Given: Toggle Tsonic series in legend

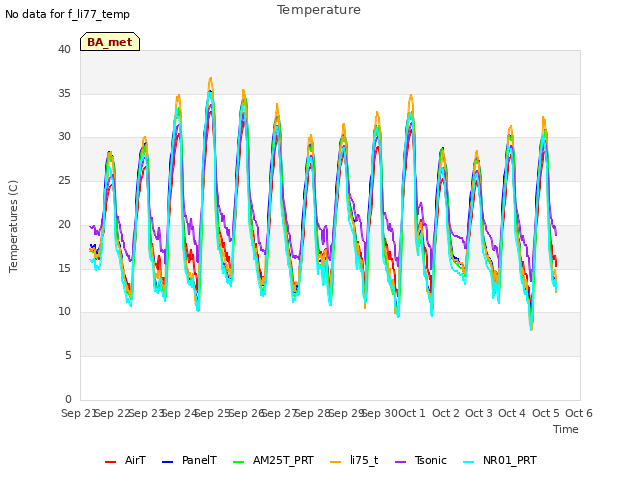Looking at the screenshot, I should click(421, 460).
